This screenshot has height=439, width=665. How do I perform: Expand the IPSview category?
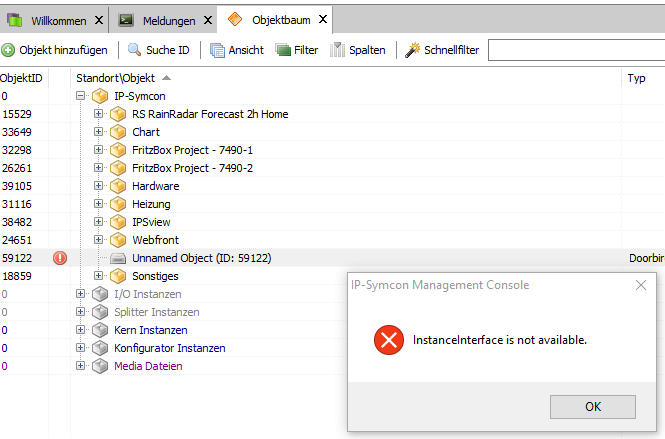98,221
